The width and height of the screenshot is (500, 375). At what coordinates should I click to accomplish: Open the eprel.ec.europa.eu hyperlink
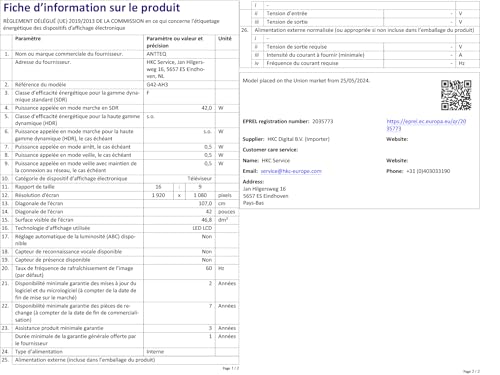(426, 125)
